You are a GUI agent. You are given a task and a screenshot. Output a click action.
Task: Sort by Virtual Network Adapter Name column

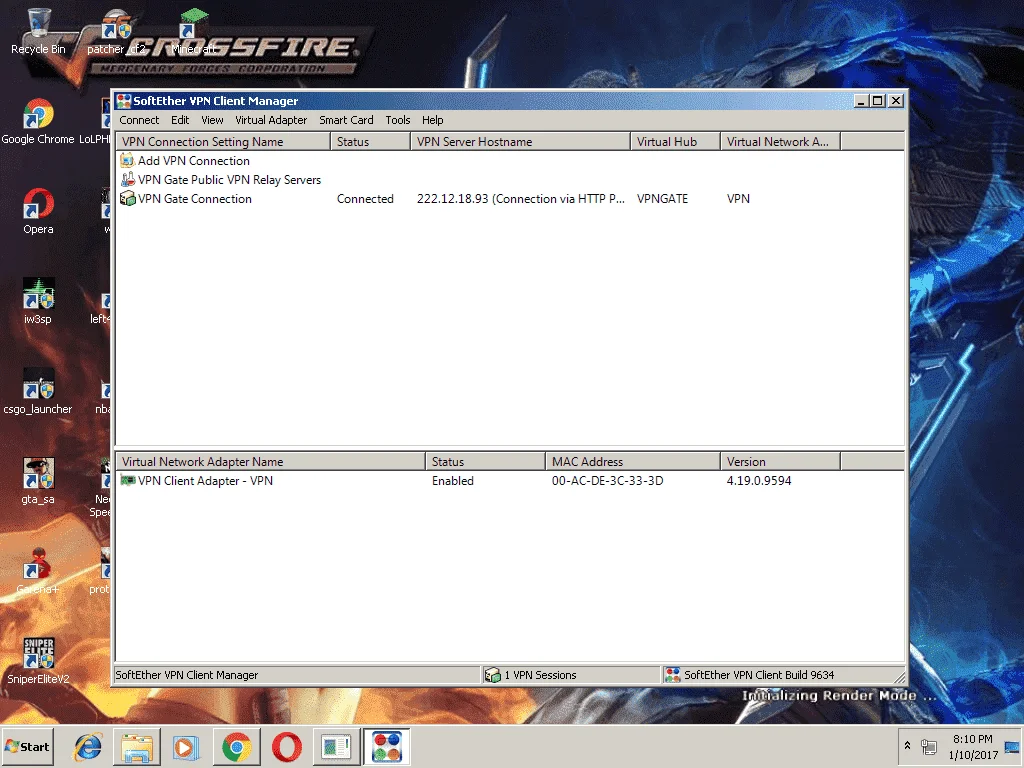click(270, 462)
